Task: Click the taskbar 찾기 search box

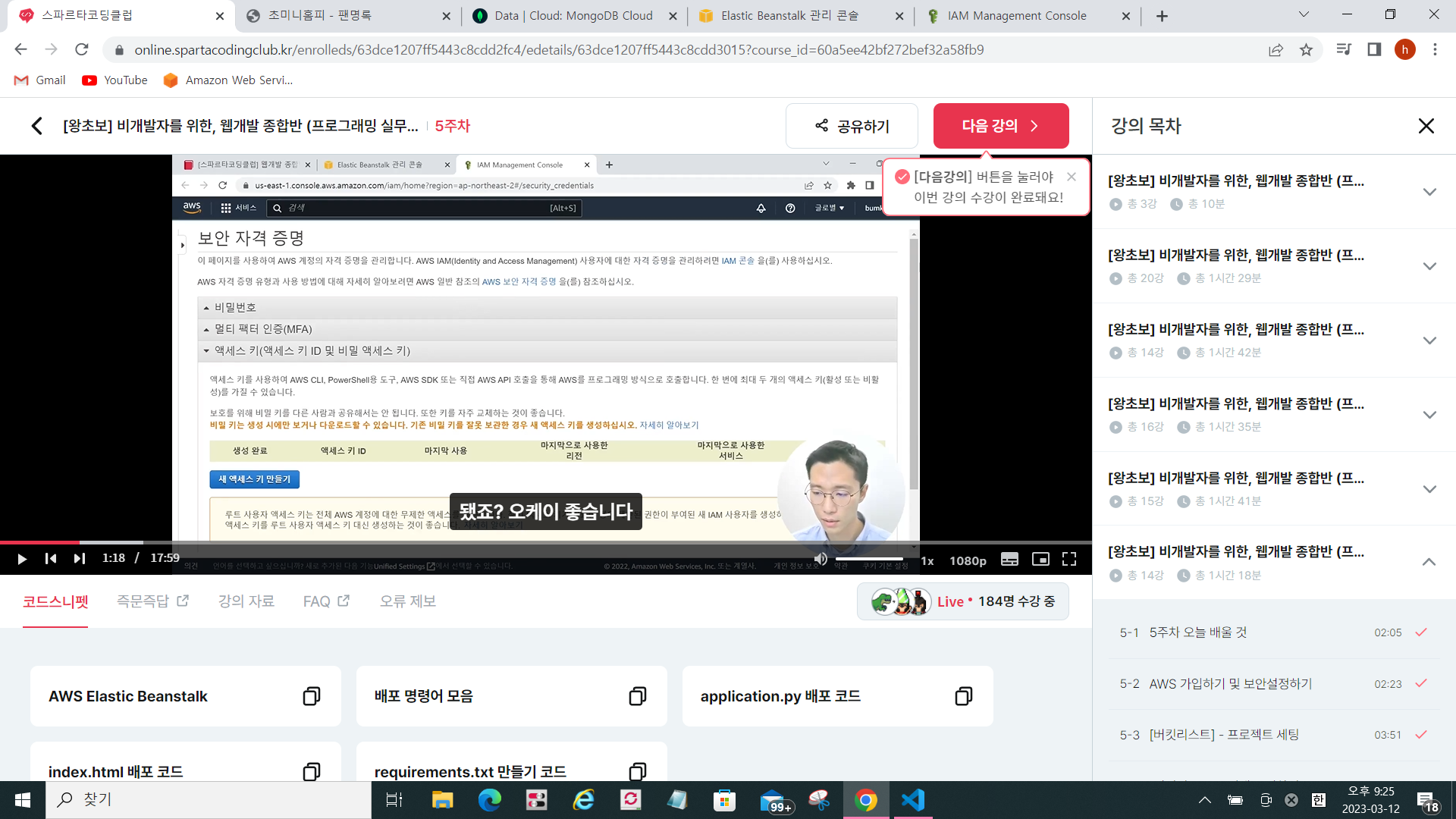Action: tap(209, 800)
